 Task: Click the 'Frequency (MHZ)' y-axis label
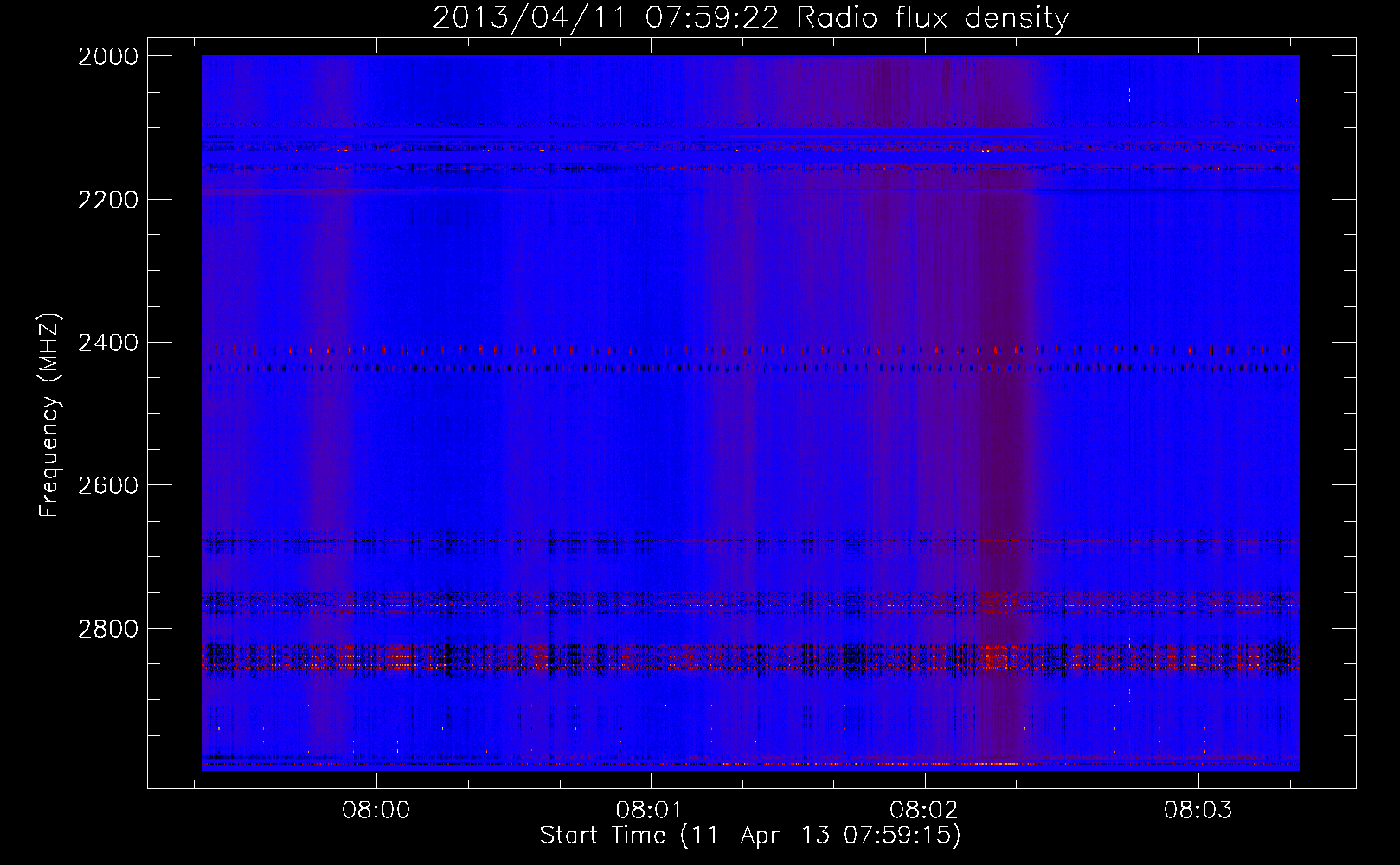click(49, 415)
